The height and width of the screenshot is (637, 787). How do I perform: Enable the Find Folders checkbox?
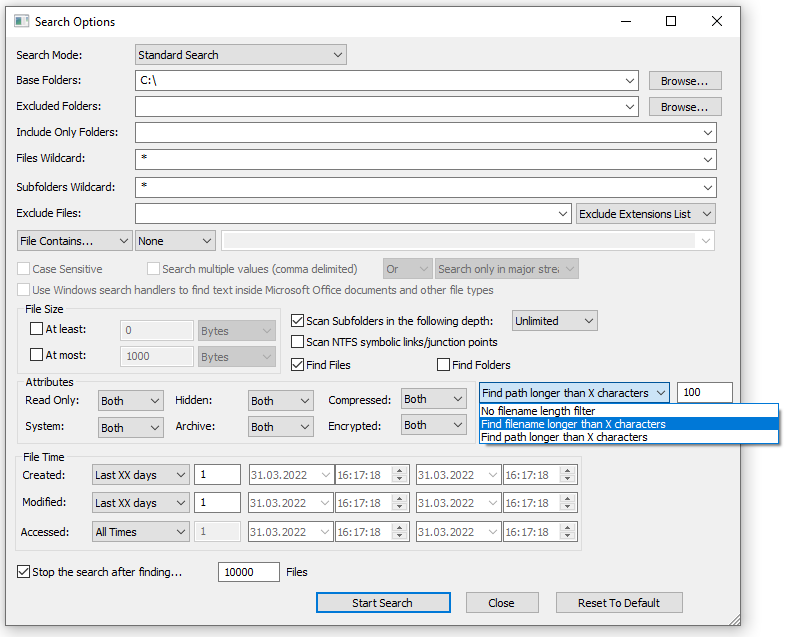(x=443, y=365)
